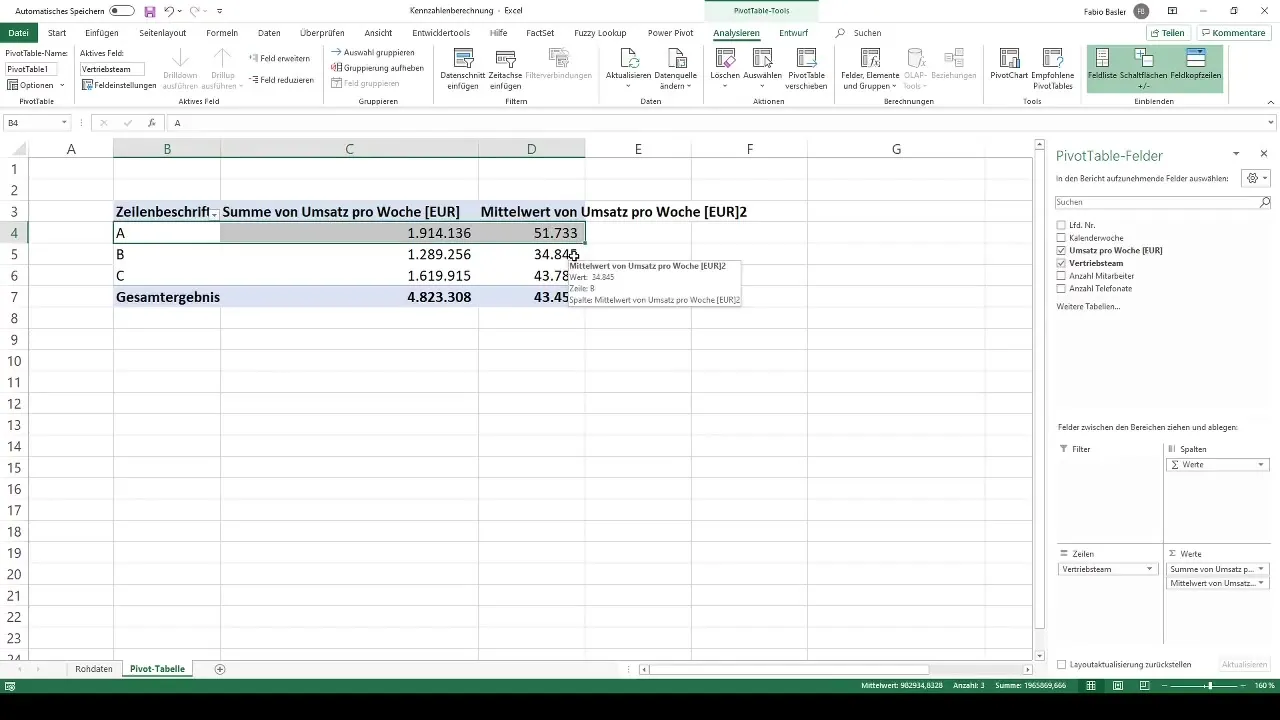Switch to page layout view icon
Image resolution: width=1280 pixels, height=720 pixels.
[1116, 686]
